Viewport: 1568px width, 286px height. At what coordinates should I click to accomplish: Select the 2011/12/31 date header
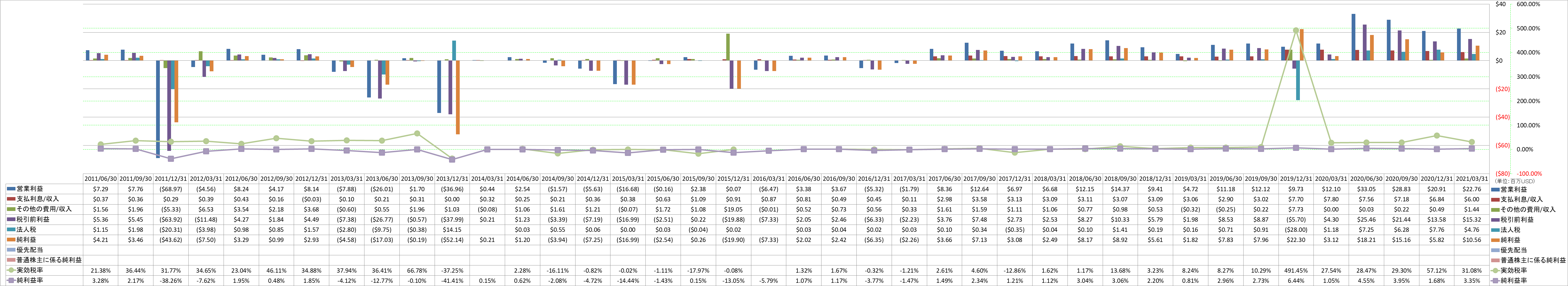click(x=171, y=179)
